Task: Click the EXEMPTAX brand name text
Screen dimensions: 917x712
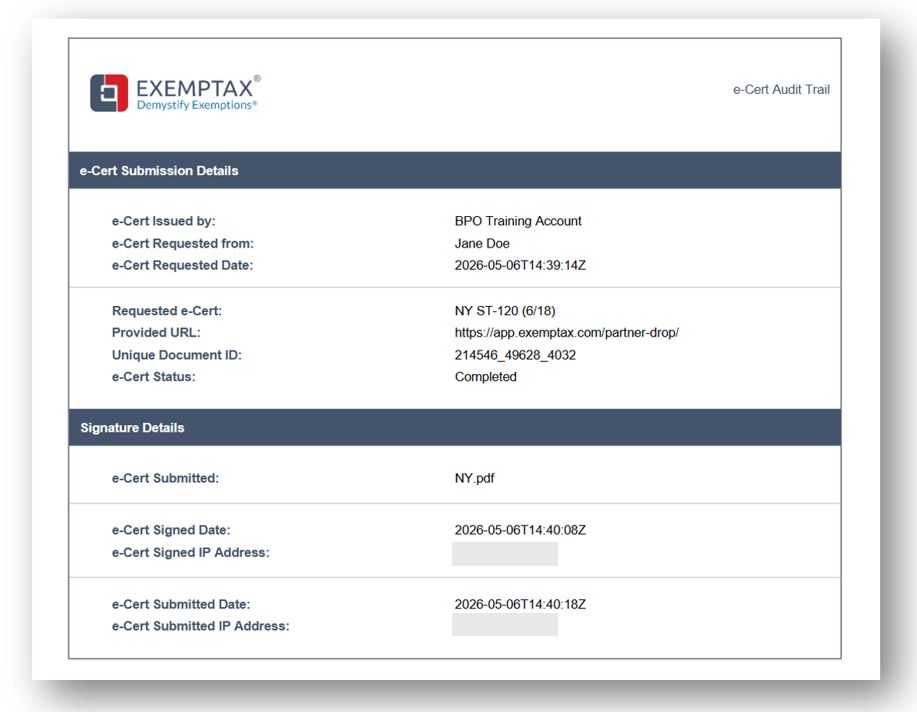Action: tap(195, 88)
